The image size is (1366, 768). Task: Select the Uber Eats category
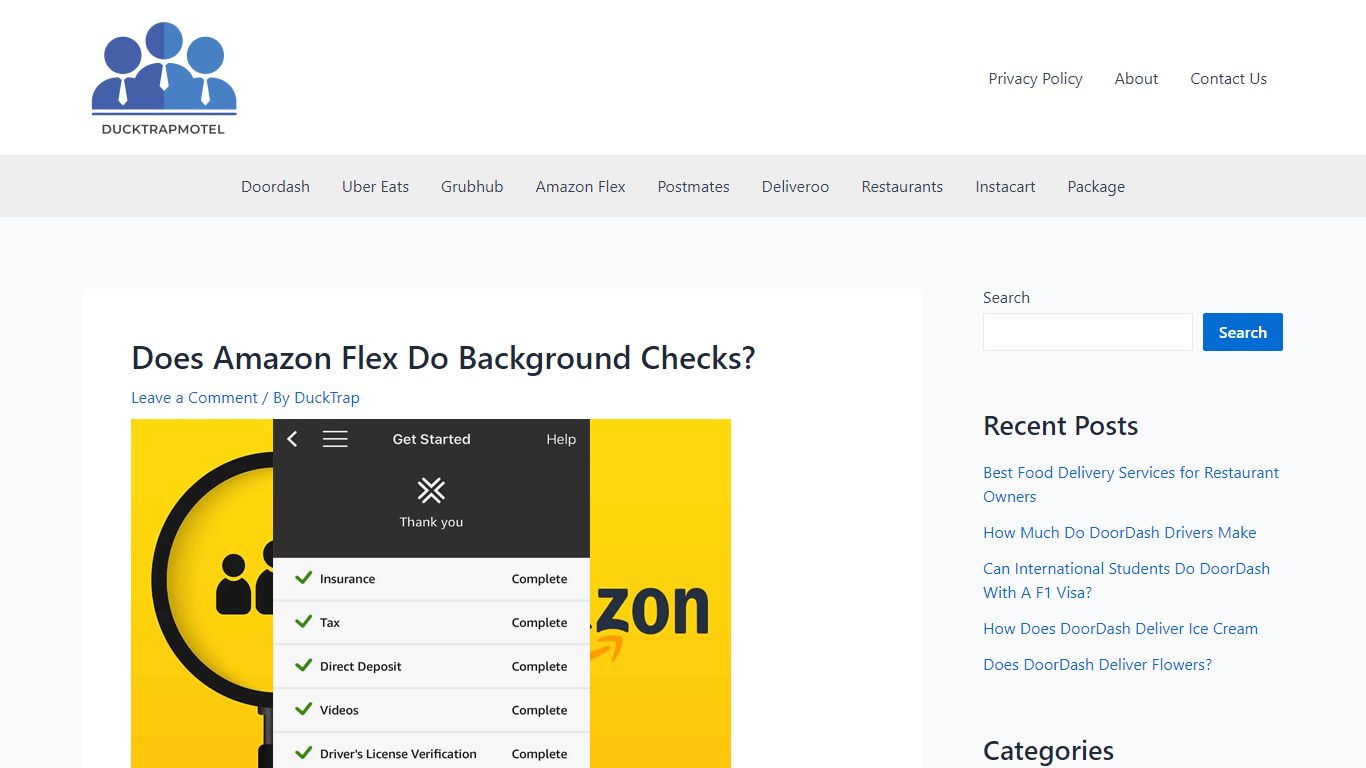(375, 186)
